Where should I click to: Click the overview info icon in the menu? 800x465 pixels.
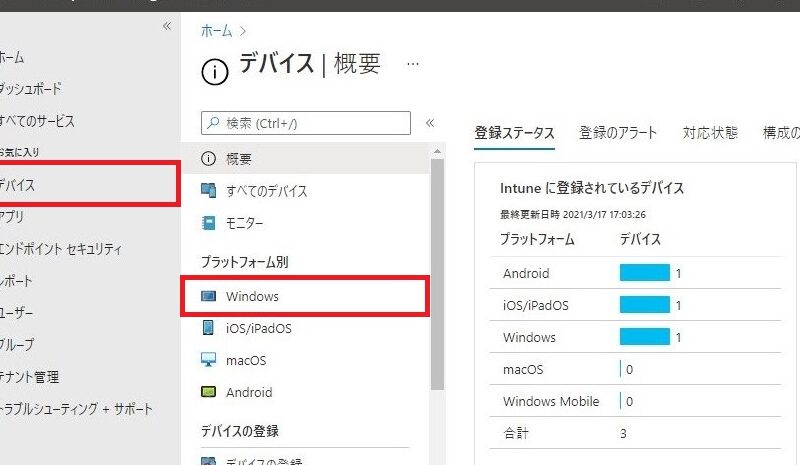tap(208, 158)
